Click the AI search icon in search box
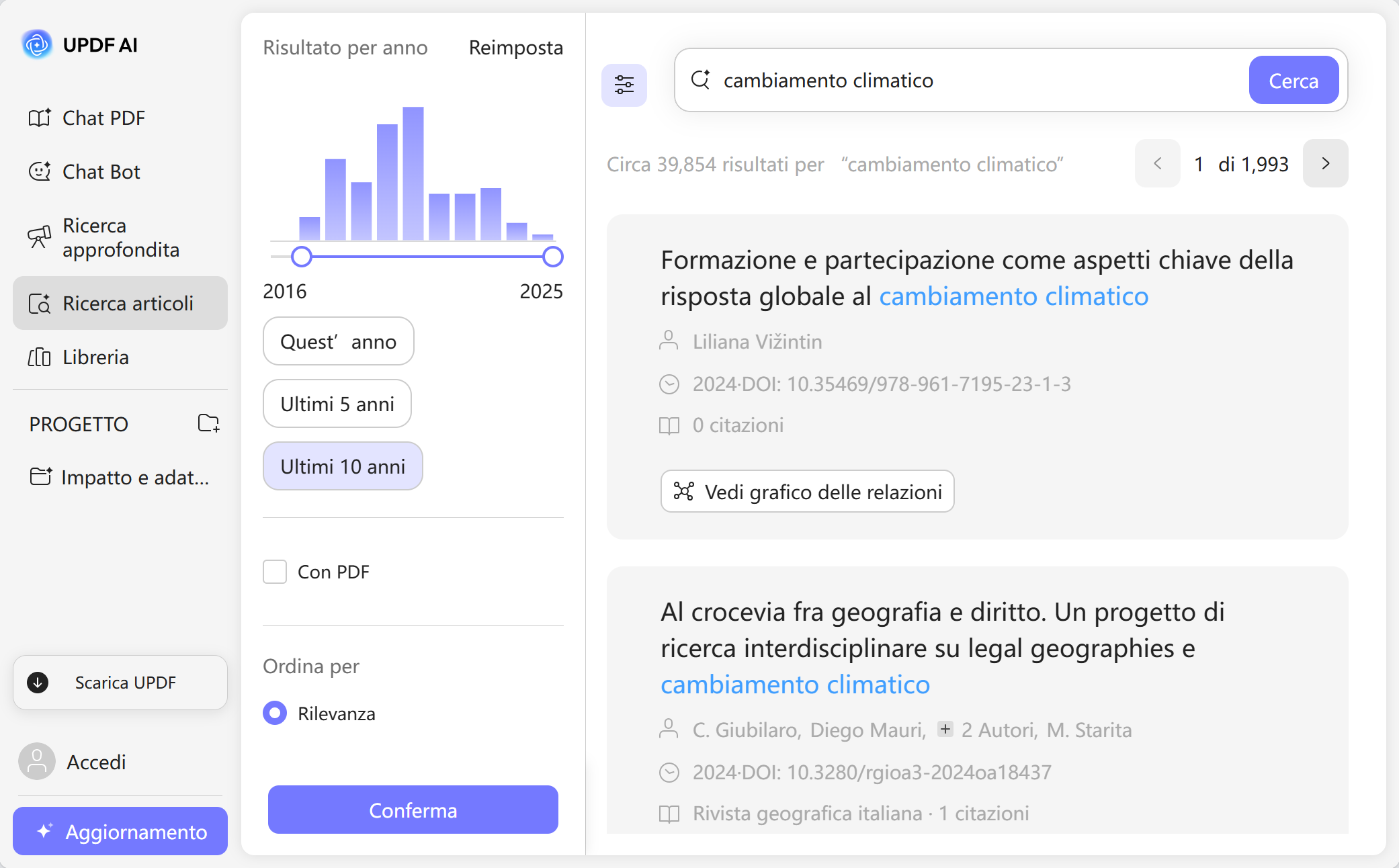Screen dimensions: 1399x868 (x=701, y=80)
